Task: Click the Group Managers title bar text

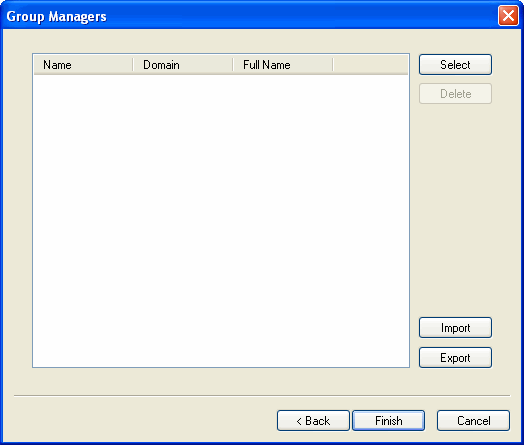Action: tap(56, 16)
